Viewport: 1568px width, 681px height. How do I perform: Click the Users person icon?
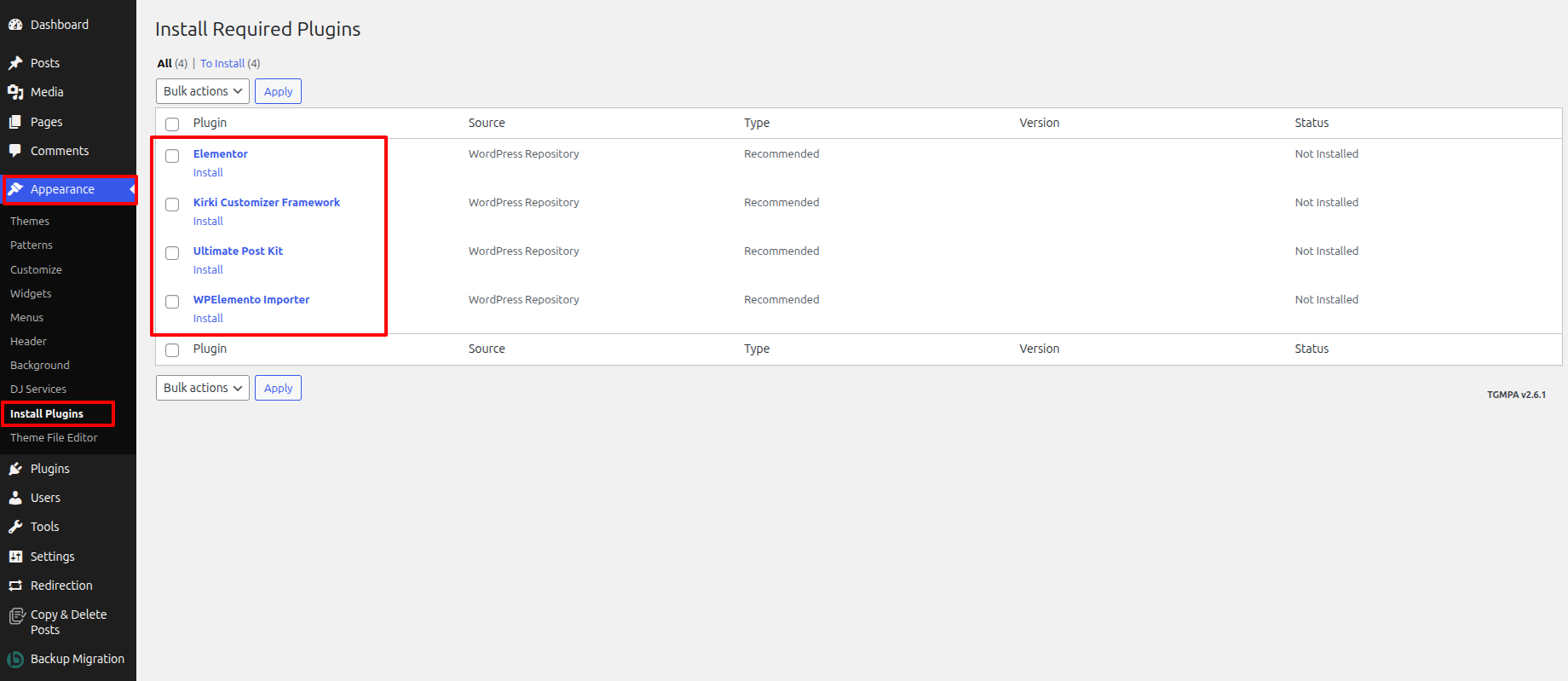pyautogui.click(x=15, y=498)
